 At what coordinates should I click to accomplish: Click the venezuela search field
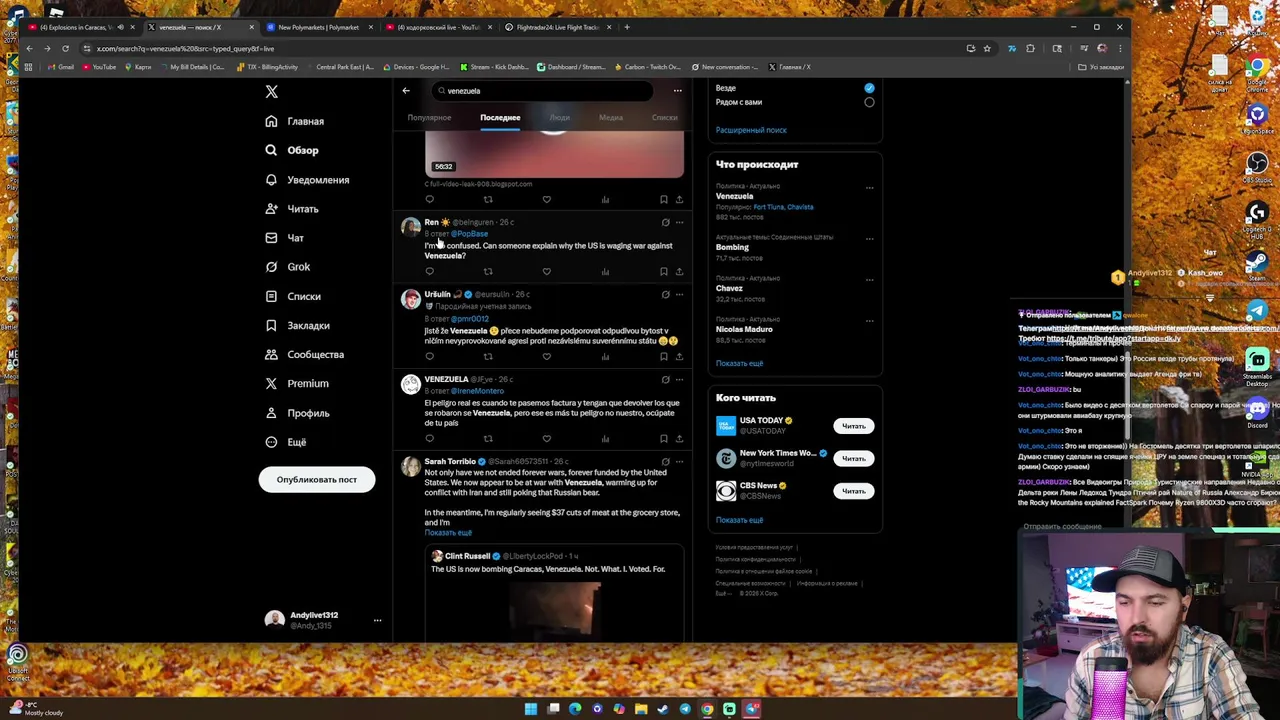point(542,91)
